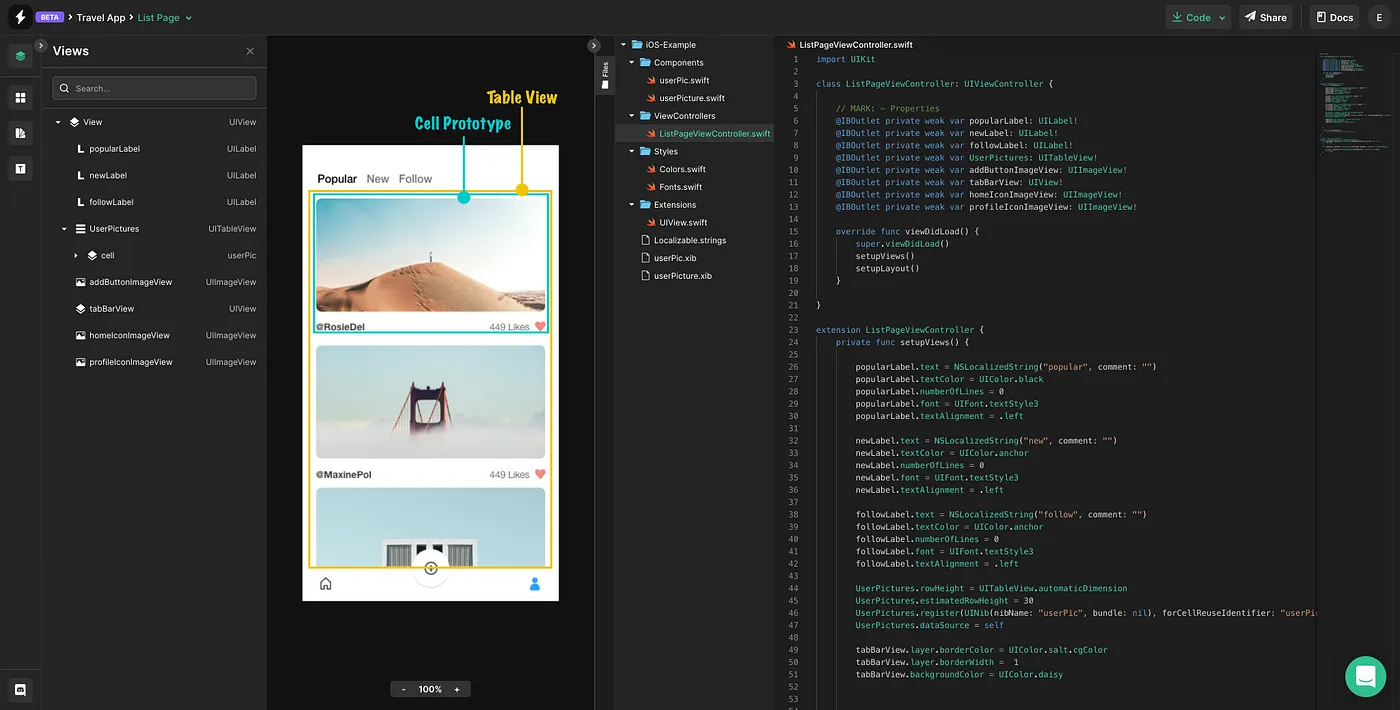Click the ListPageViewController.swift editor tab
The image size is (1400, 710).
(x=850, y=45)
